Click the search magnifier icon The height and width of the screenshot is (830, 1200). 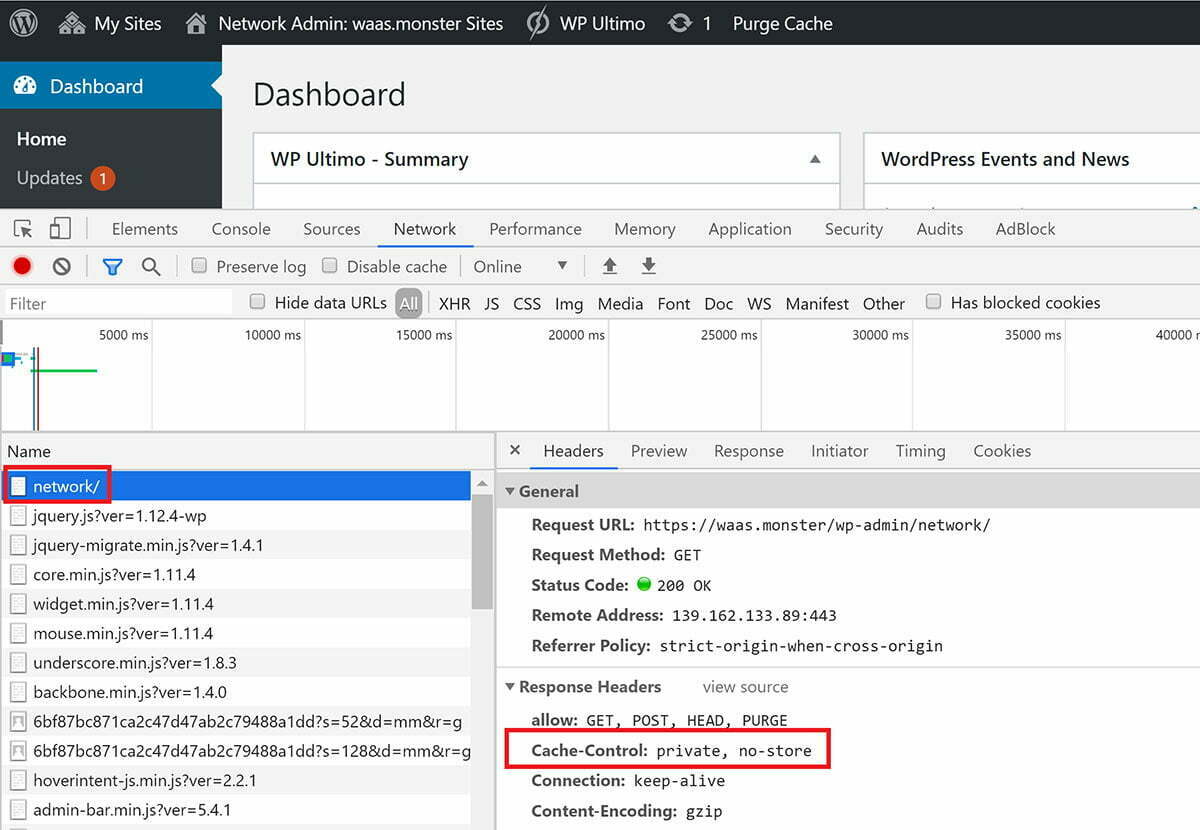(x=151, y=266)
